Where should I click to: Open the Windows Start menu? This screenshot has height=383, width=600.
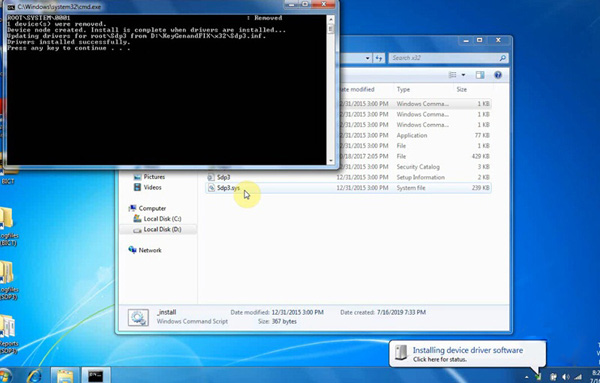click(5, 376)
